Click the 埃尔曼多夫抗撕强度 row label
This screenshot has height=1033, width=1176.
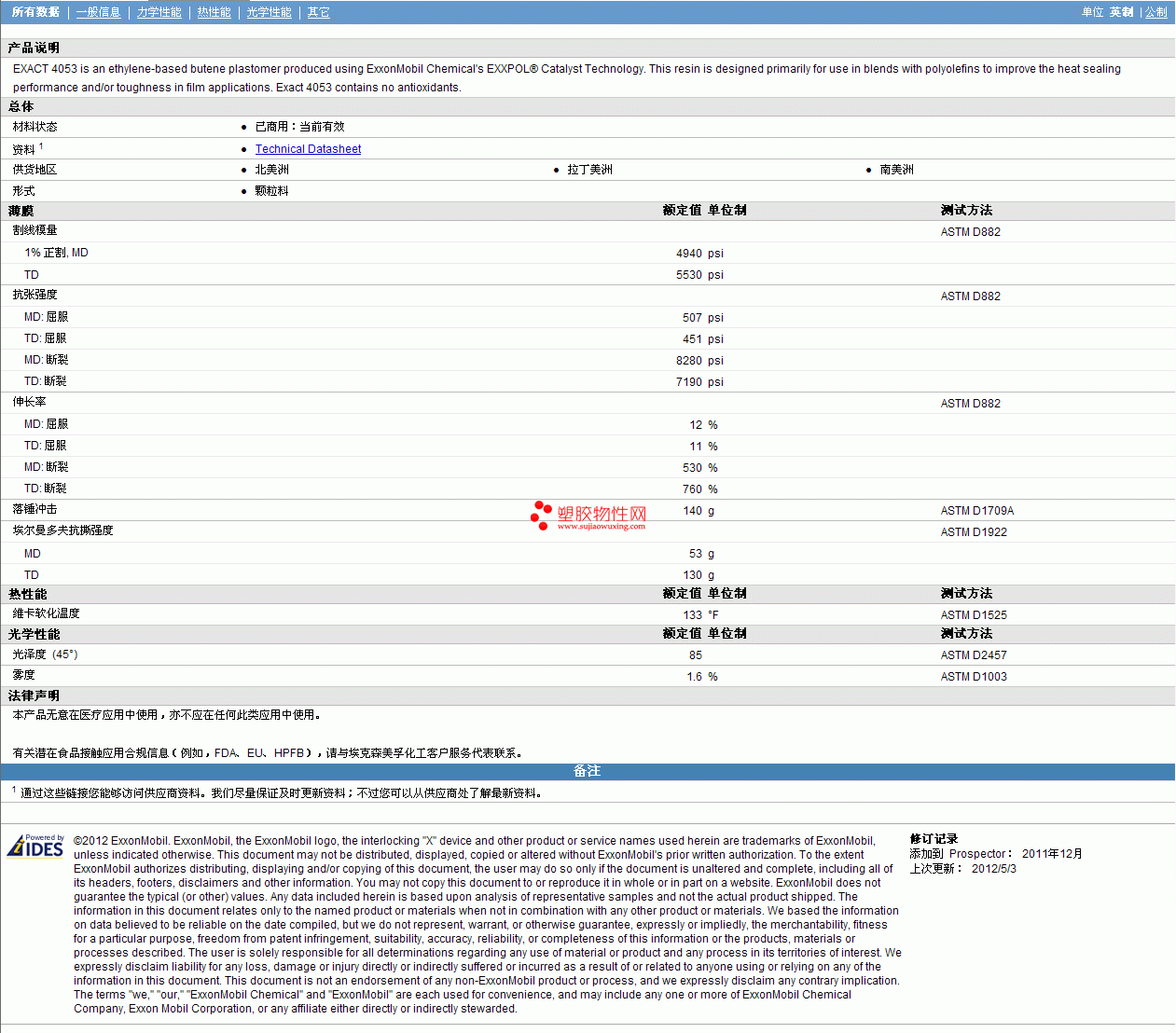(x=63, y=530)
